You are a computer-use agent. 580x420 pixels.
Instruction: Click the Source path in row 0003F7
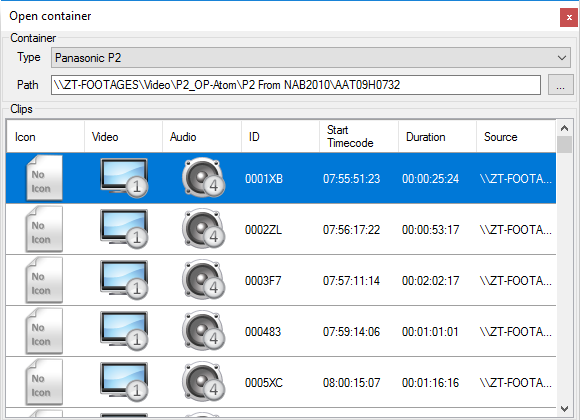pos(516,281)
